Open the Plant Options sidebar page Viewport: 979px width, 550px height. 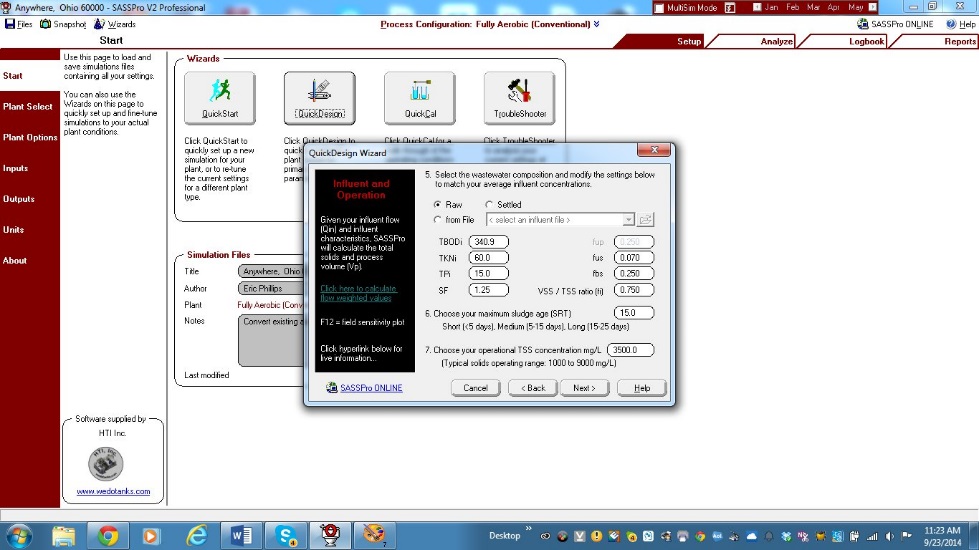click(x=30, y=138)
